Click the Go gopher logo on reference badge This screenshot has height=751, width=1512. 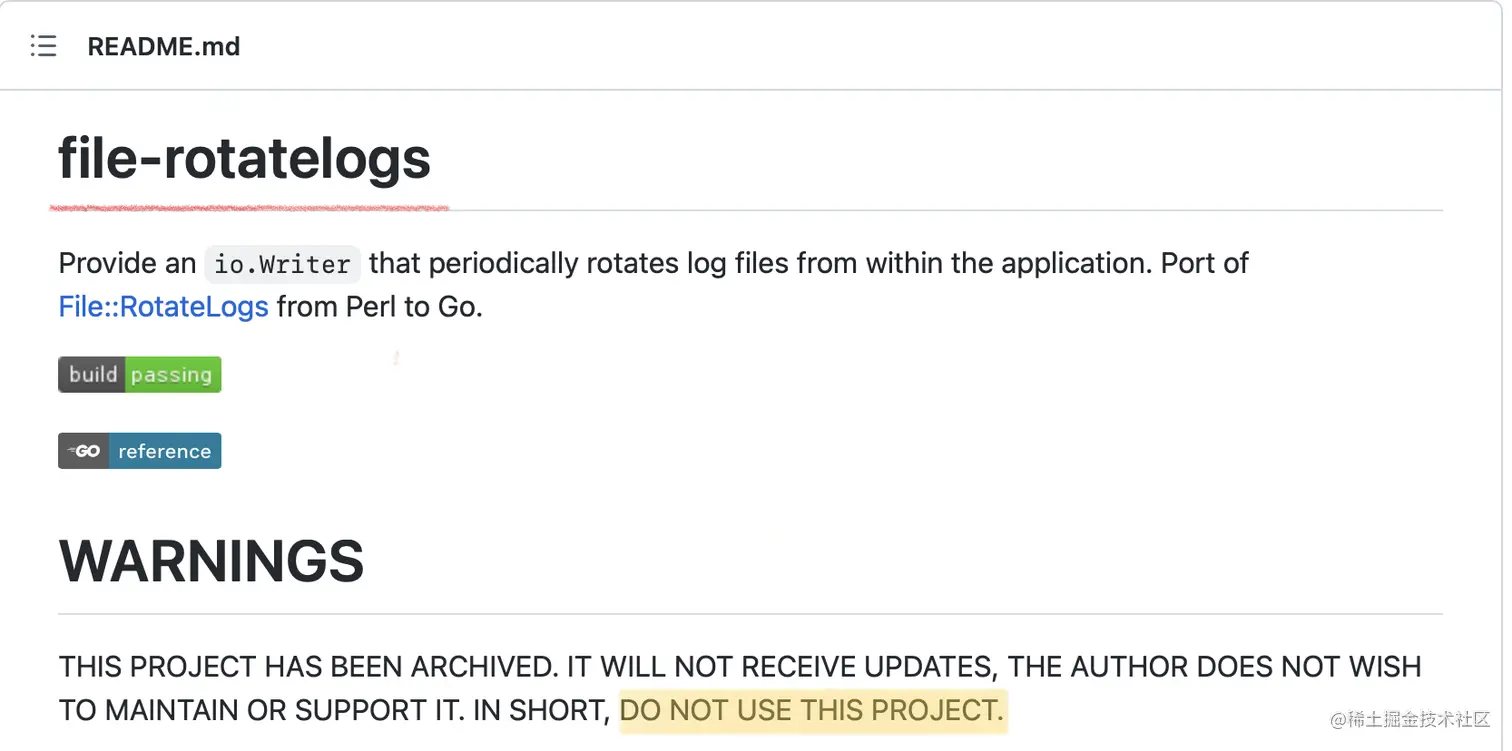coord(84,451)
